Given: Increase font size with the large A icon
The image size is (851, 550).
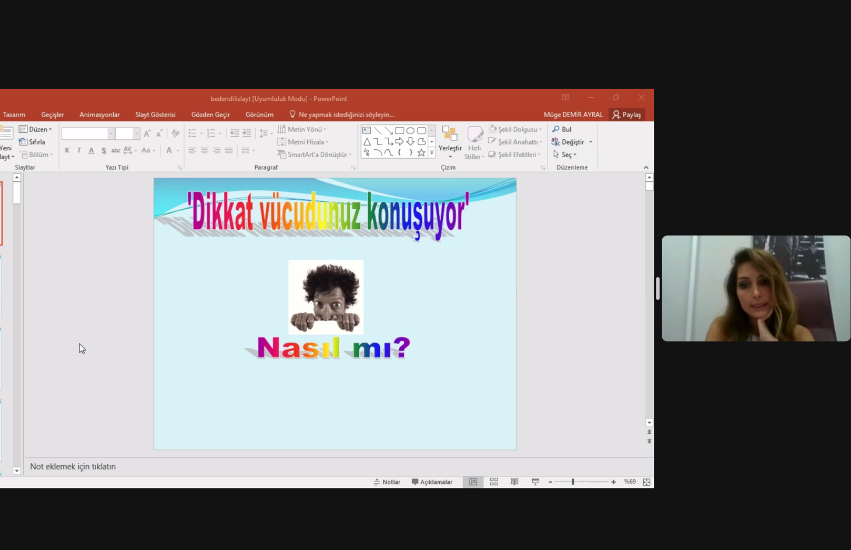Looking at the screenshot, I should [147, 133].
